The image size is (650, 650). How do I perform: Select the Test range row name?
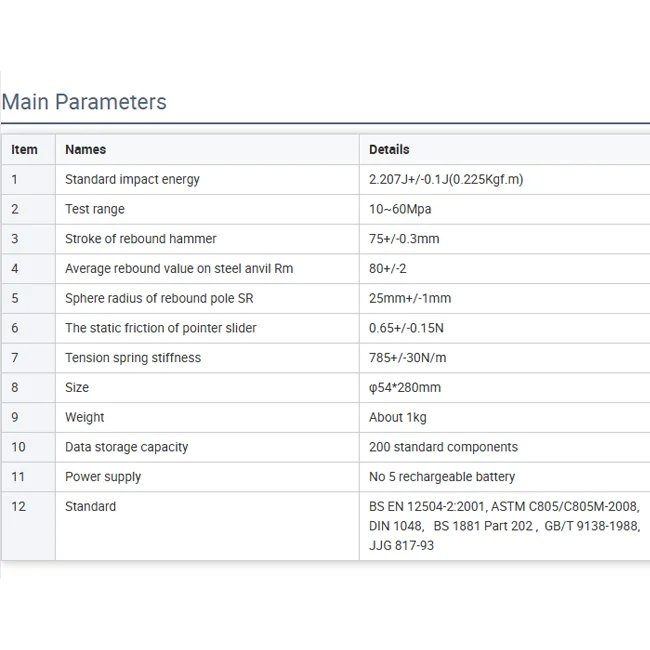click(x=95, y=210)
